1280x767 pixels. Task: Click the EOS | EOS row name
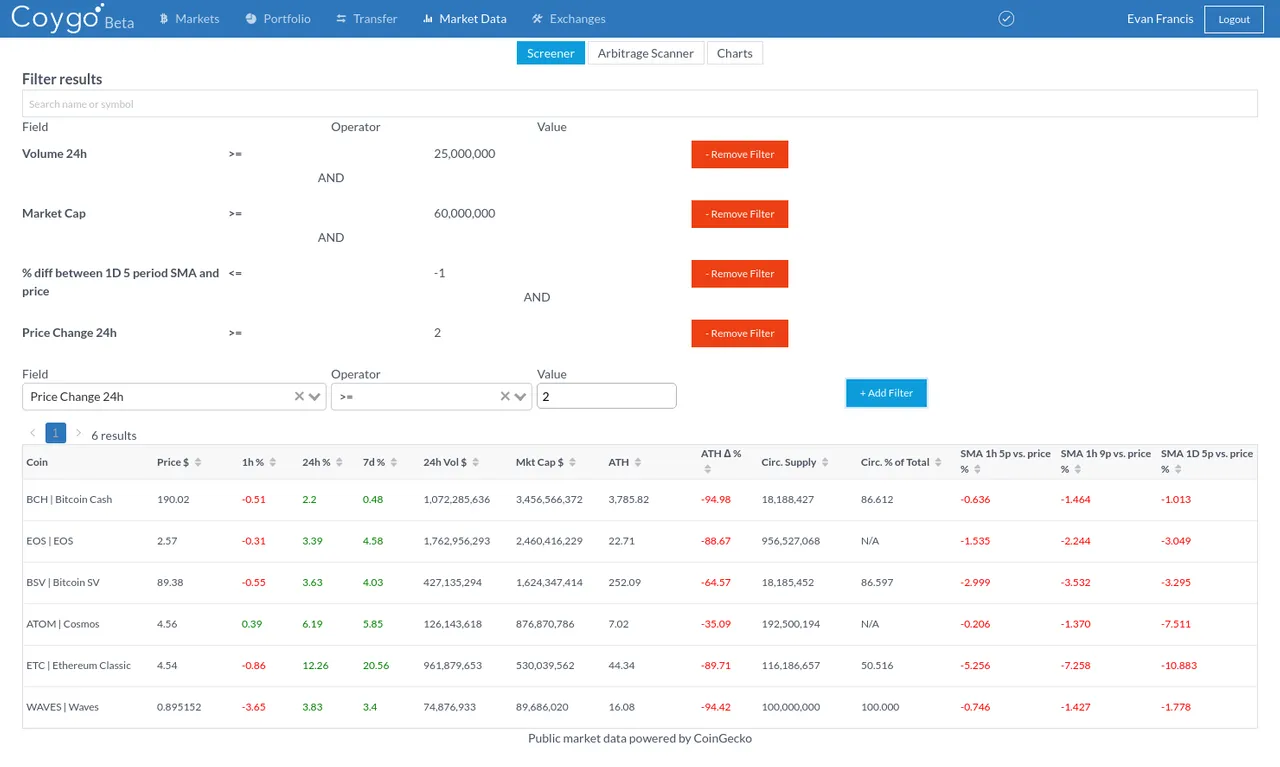click(x=50, y=541)
